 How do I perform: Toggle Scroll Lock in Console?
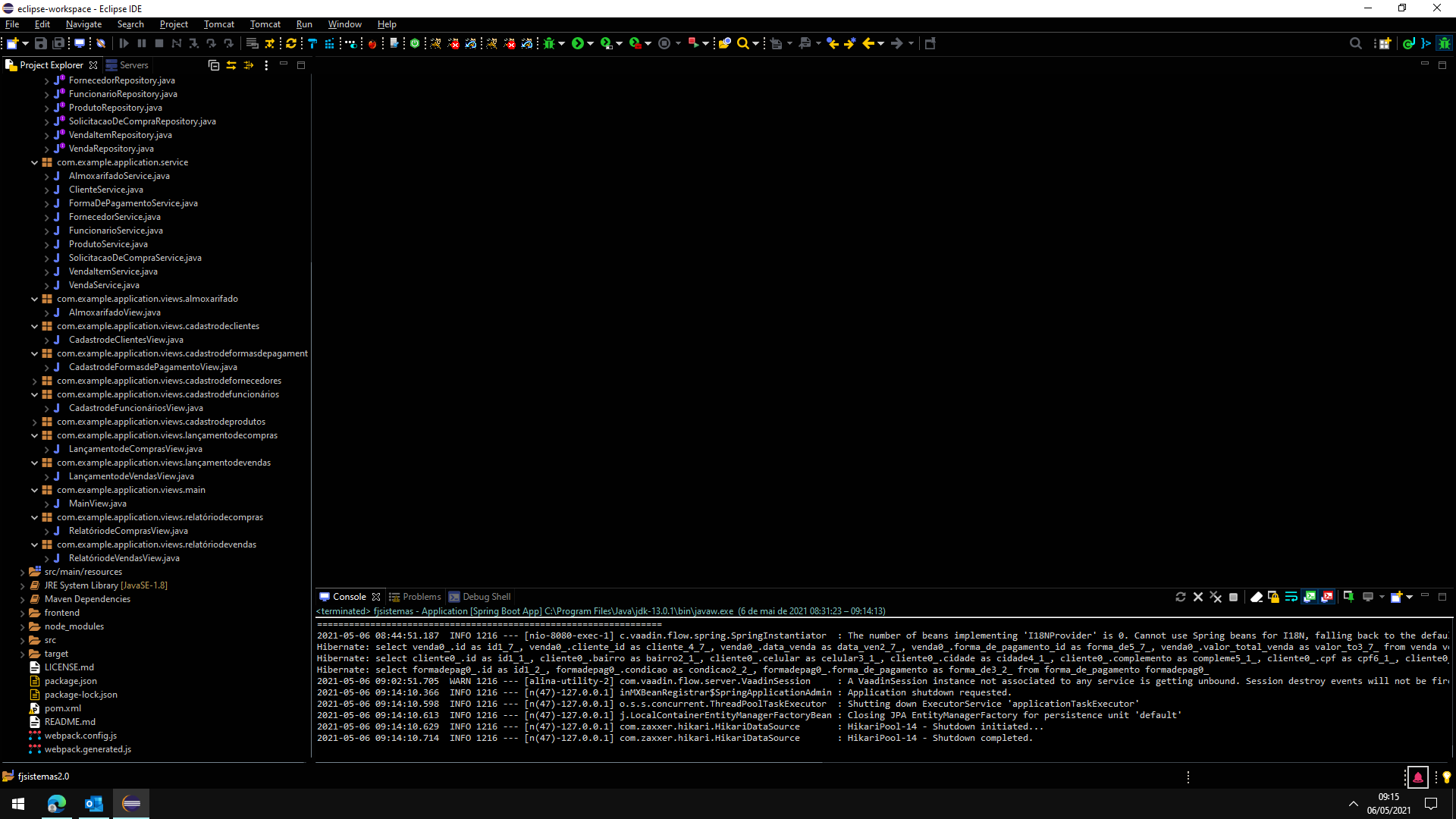(1273, 597)
